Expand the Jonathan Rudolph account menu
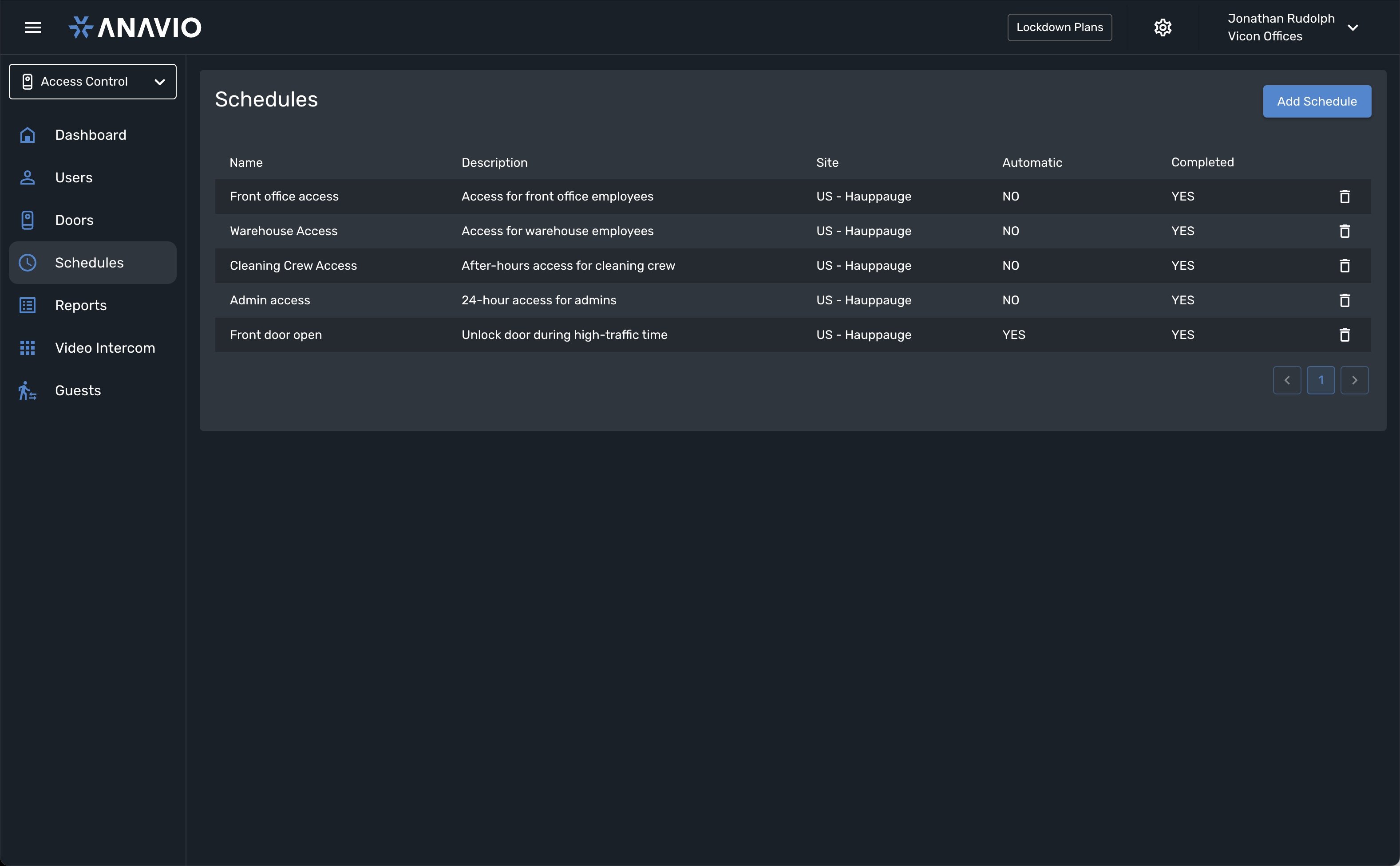The width and height of the screenshot is (1400, 866). click(1354, 27)
